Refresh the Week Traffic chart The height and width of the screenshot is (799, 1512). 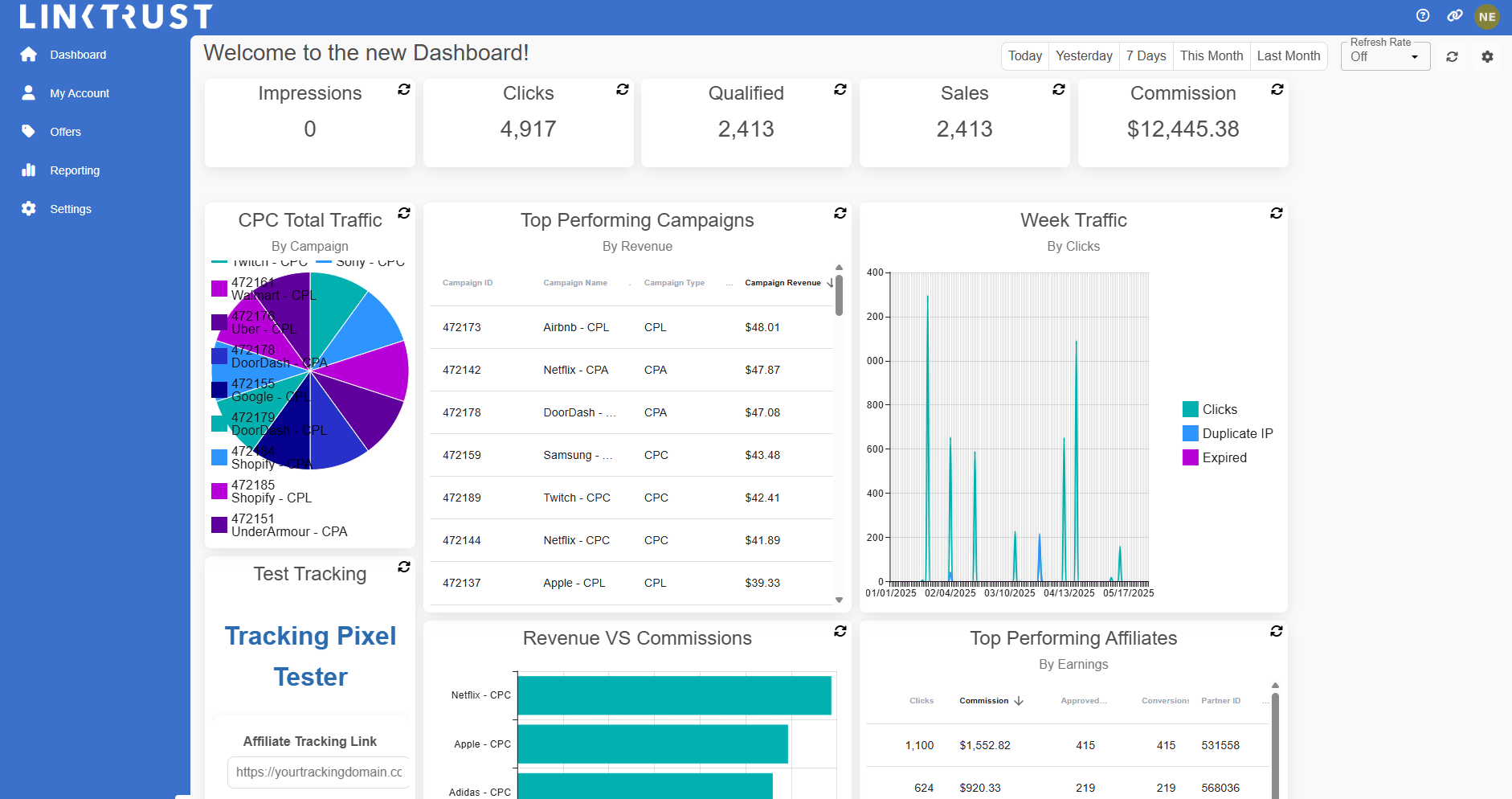pos(1276,213)
